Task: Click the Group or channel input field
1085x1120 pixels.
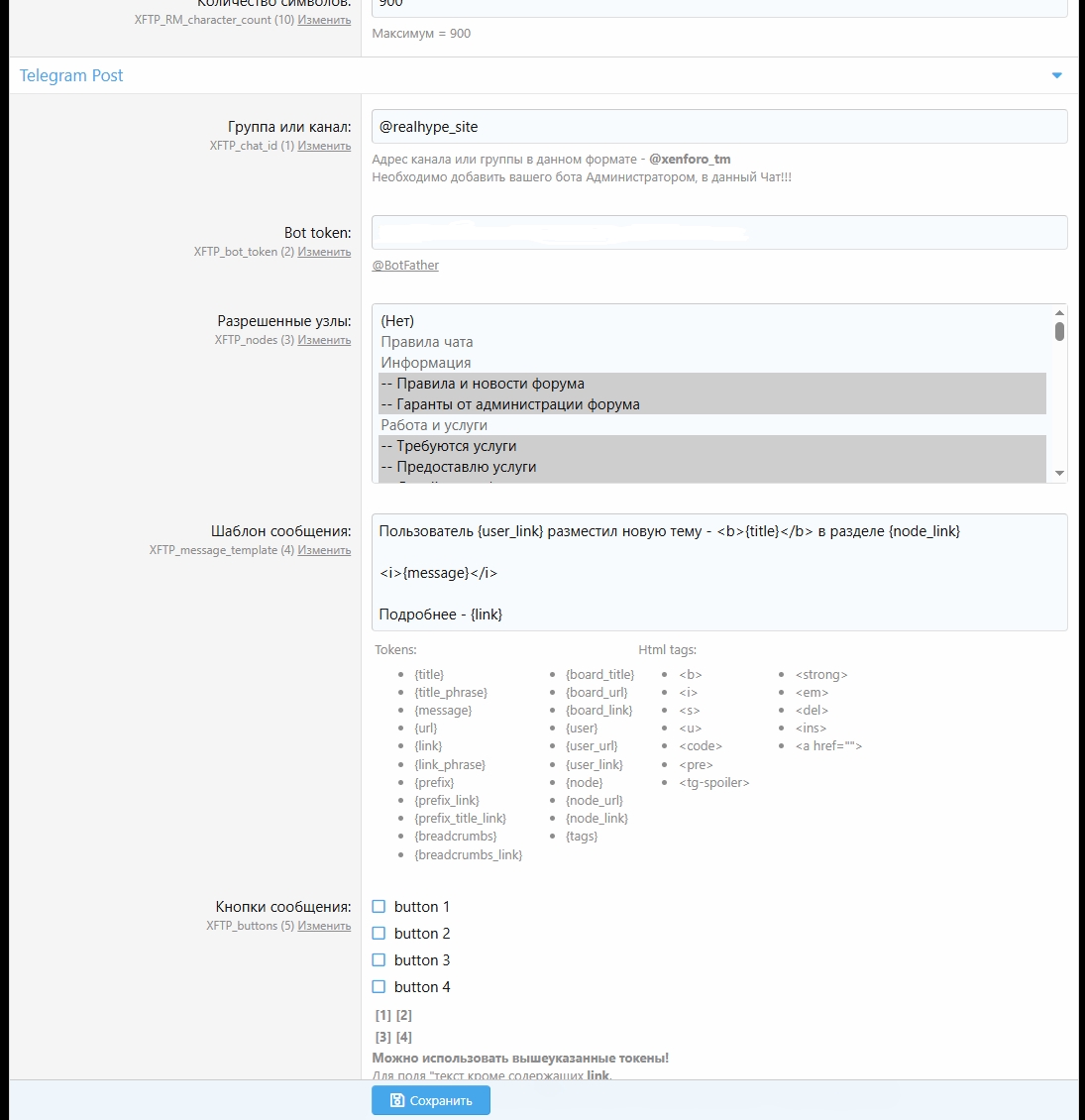Action: (718, 127)
